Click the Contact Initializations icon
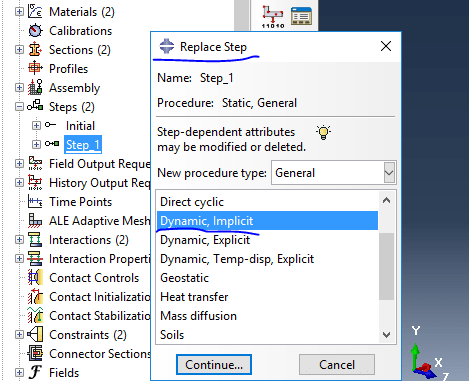This screenshot has width=469, height=381. pos(35,296)
